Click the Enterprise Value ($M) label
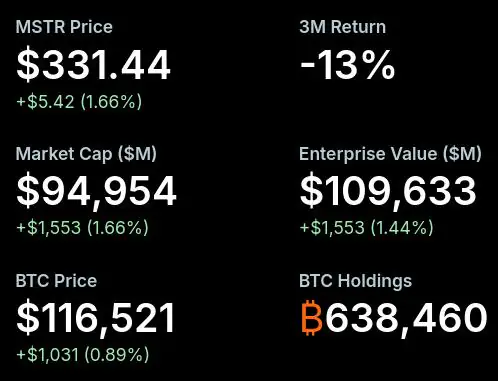The height and width of the screenshot is (381, 498). click(390, 154)
